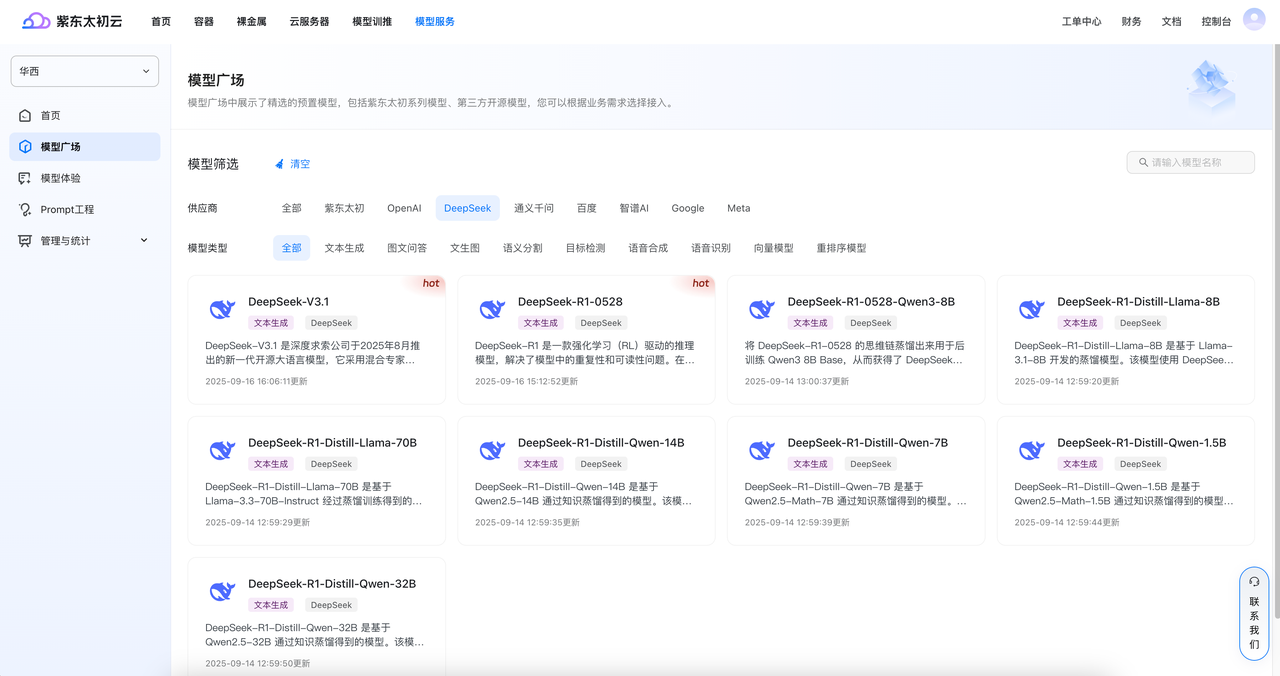Image resolution: width=1280 pixels, height=676 pixels.
Task: Select the 紫东太初 supplier filter
Action: 344,208
